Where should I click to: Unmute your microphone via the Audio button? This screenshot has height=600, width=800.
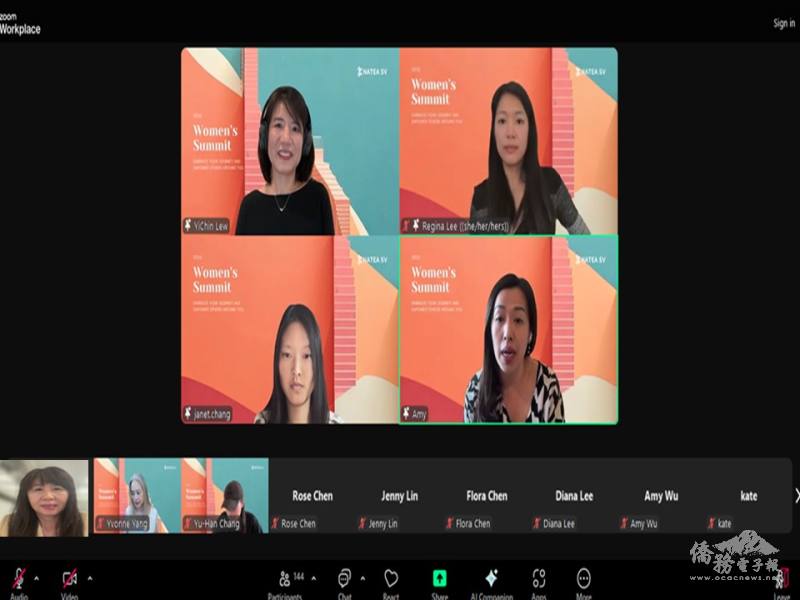coord(18,578)
